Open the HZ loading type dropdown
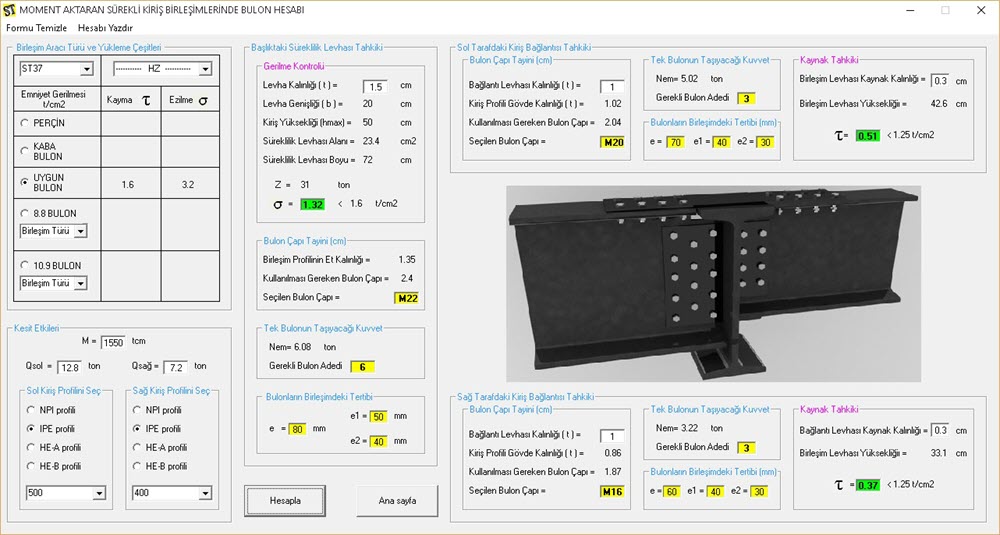Screen dimensions: 1000x535 205,69
